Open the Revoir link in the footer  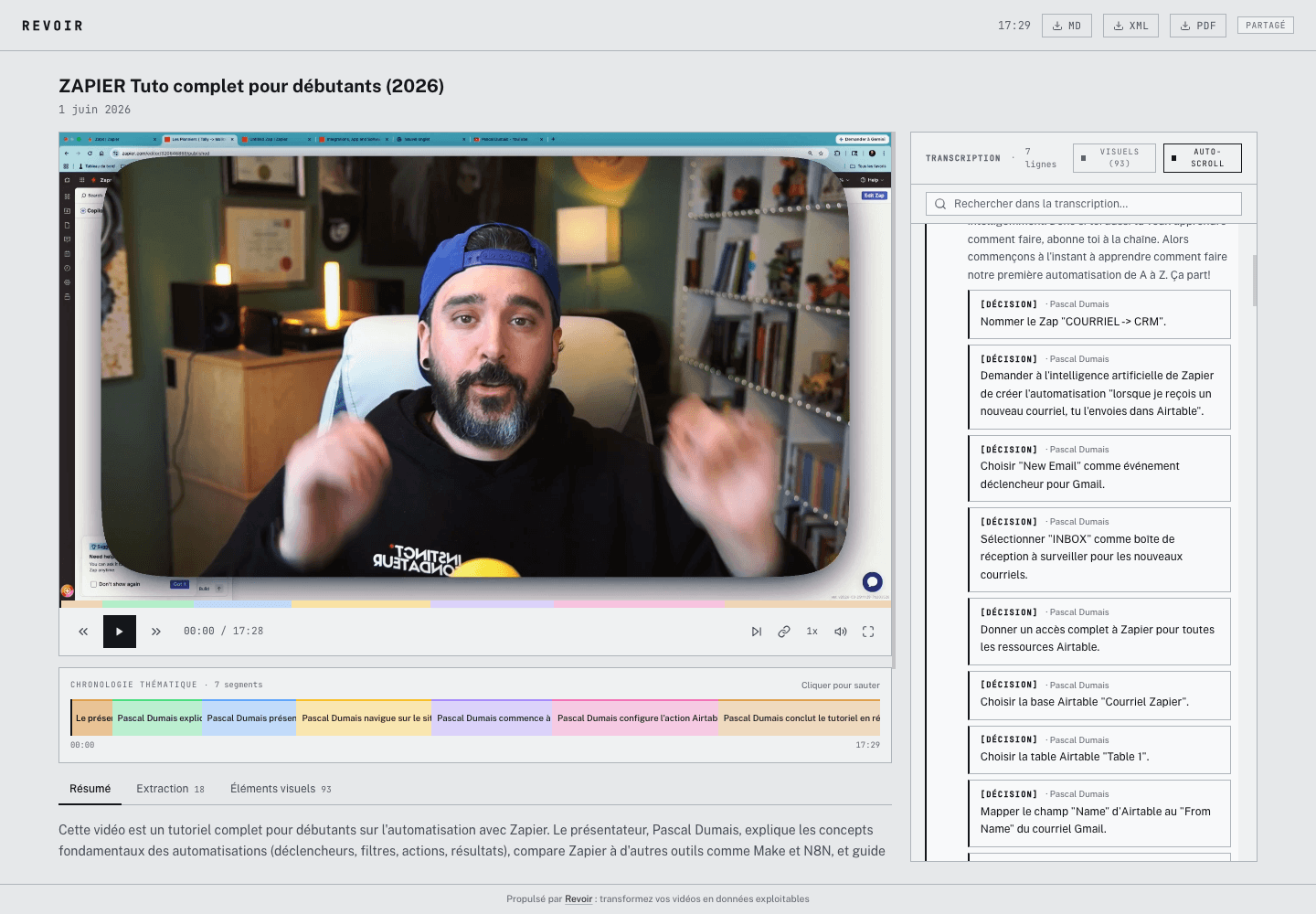[578, 899]
